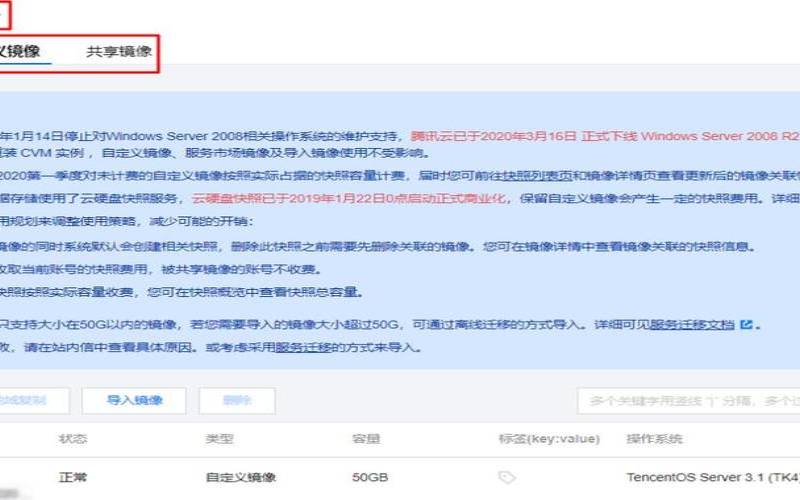Viewport: 800px width, 500px height.
Task: Select the 自定义镜像 tab
Action: pos(20,51)
